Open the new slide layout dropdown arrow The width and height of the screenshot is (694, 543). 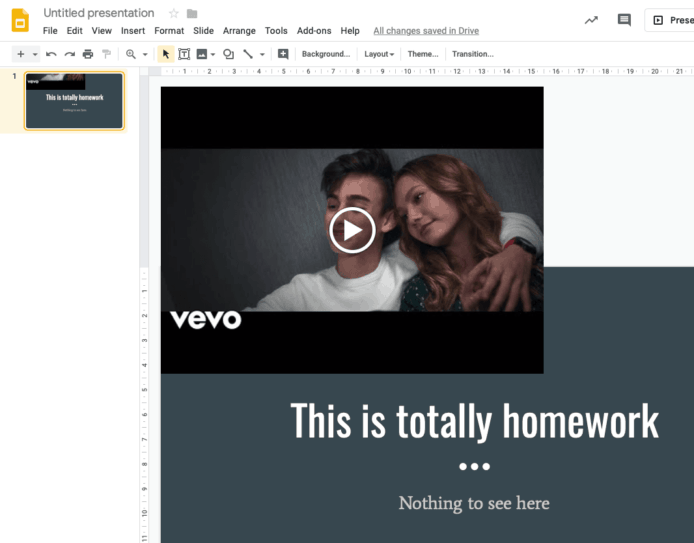tap(35, 54)
